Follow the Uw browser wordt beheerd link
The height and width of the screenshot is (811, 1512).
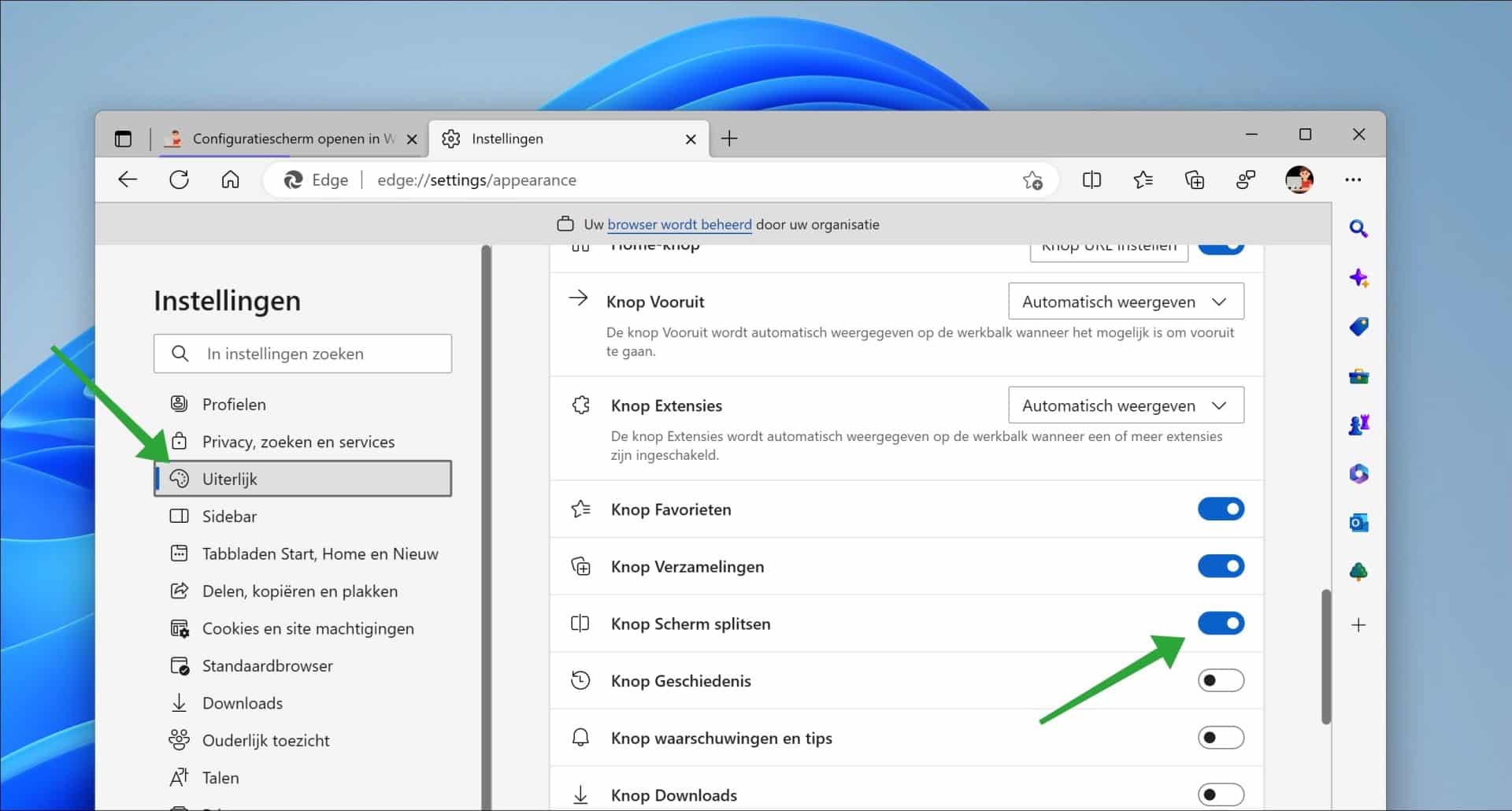coord(679,224)
